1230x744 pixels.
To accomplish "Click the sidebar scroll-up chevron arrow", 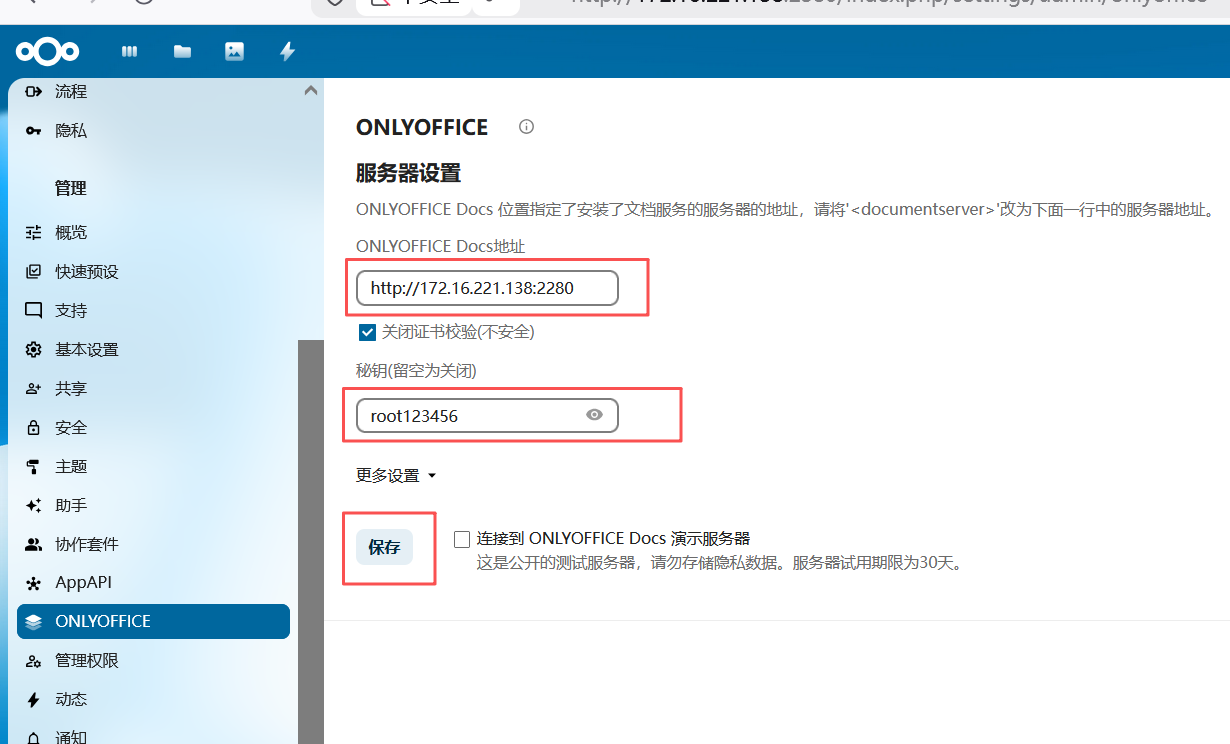I will point(310,91).
